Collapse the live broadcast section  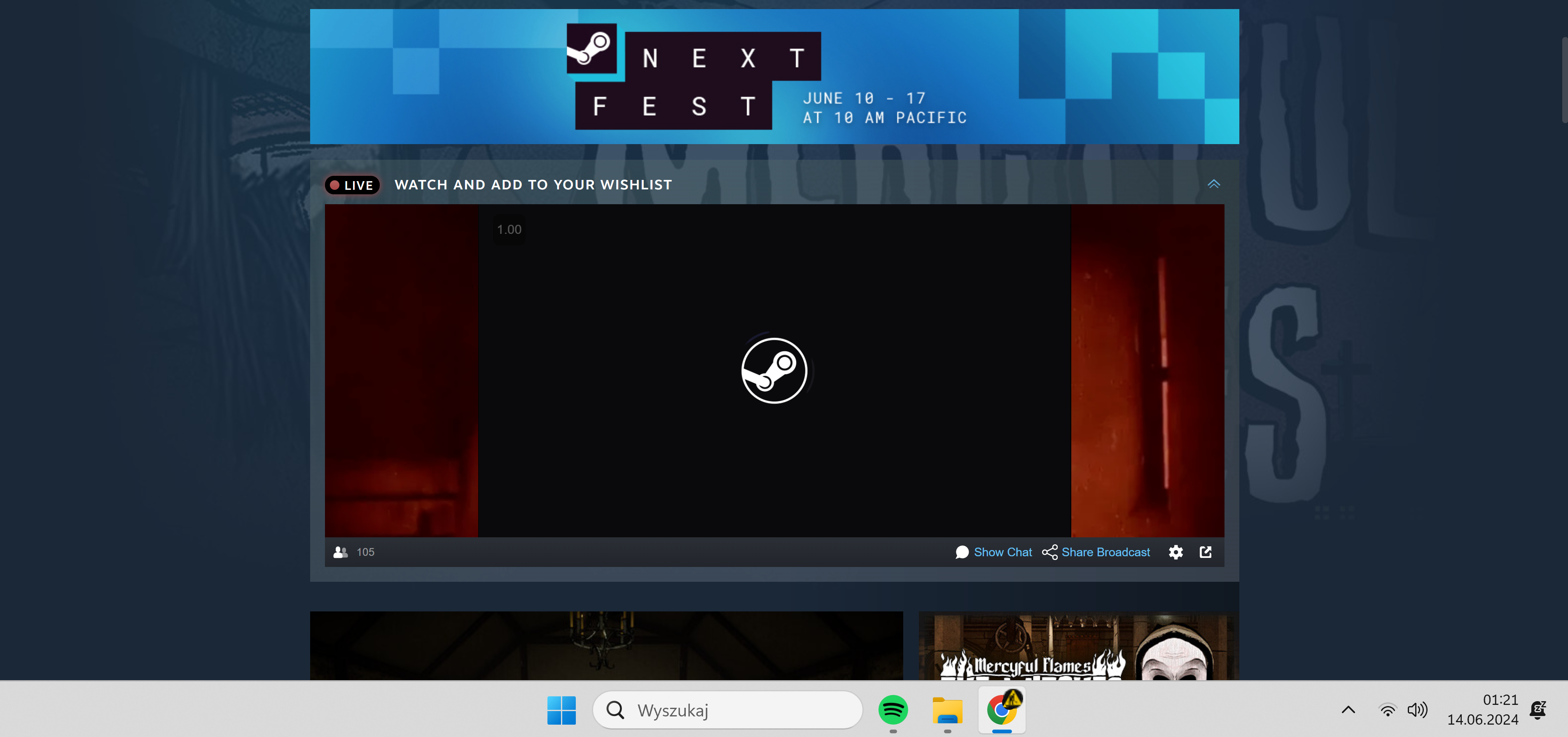(1213, 184)
